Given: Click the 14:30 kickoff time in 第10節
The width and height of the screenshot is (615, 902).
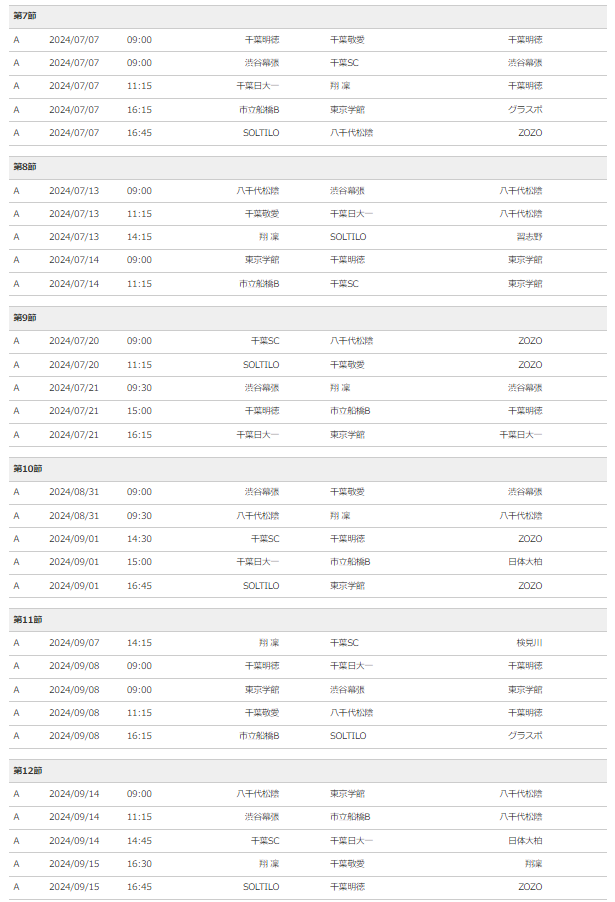Looking at the screenshot, I should tap(139, 539).
